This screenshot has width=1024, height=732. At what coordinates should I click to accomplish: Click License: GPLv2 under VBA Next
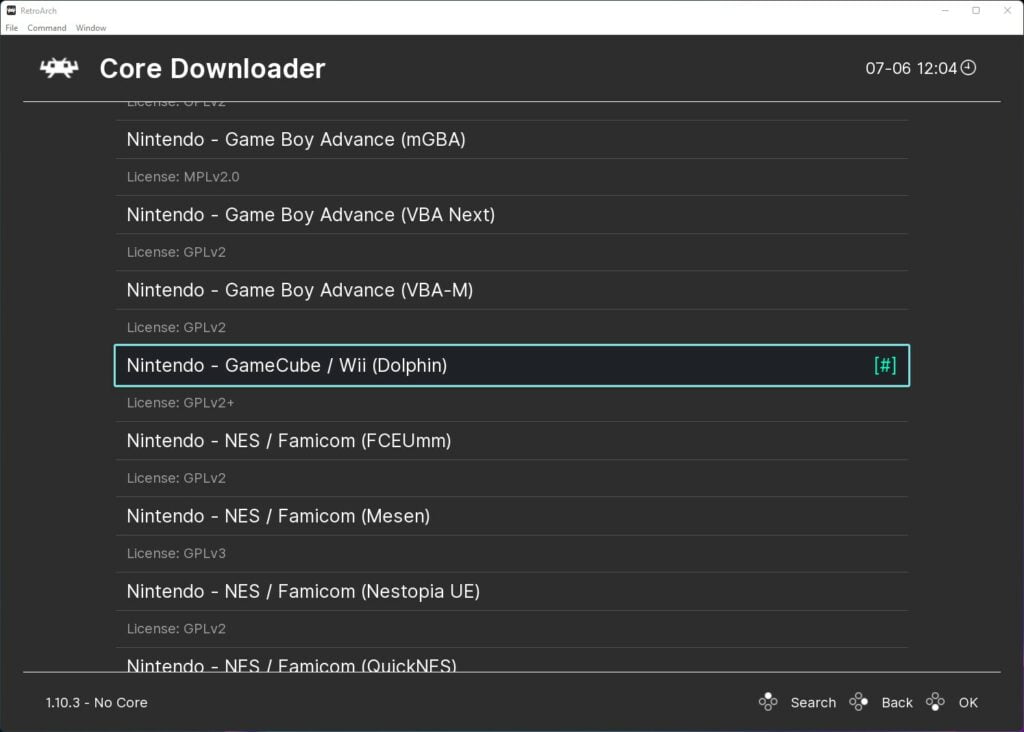pyautogui.click(x=176, y=252)
